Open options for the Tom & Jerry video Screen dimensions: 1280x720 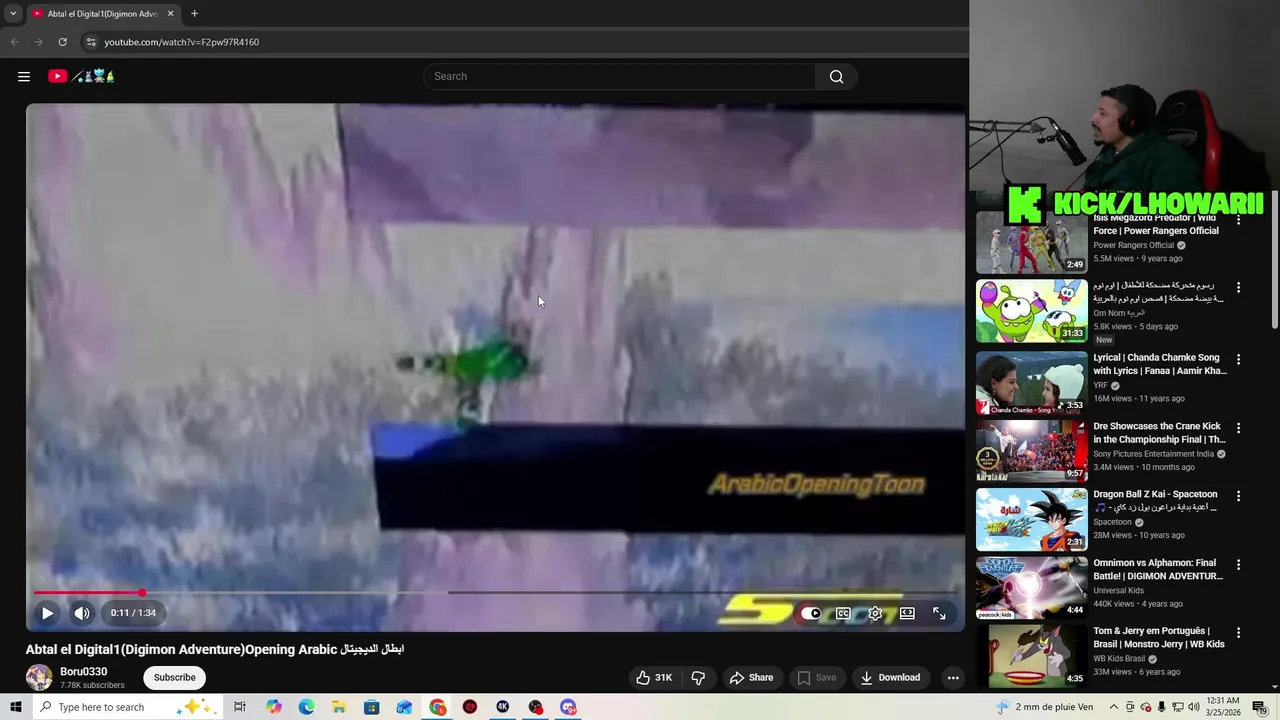[x=1238, y=633]
